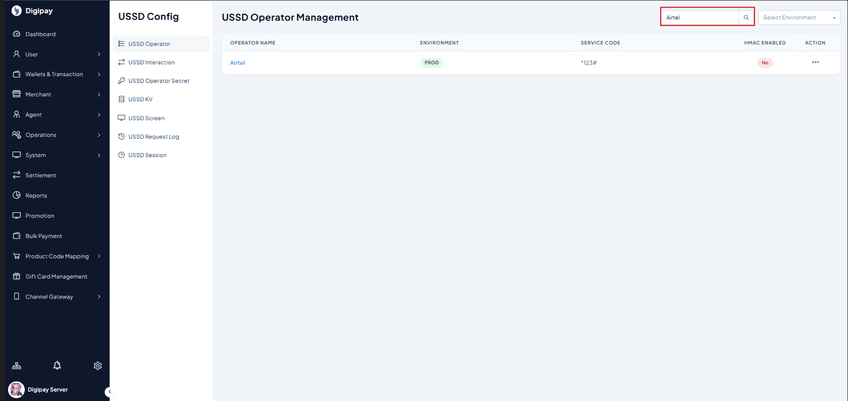848x401 pixels.
Task: Open the Select Environment dropdown
Action: (799, 17)
